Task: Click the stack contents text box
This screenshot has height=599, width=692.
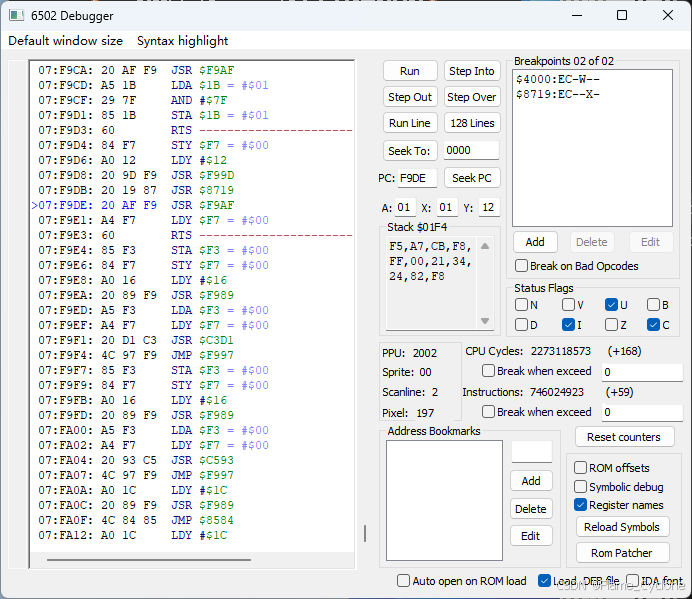Action: pyautogui.click(x=432, y=283)
